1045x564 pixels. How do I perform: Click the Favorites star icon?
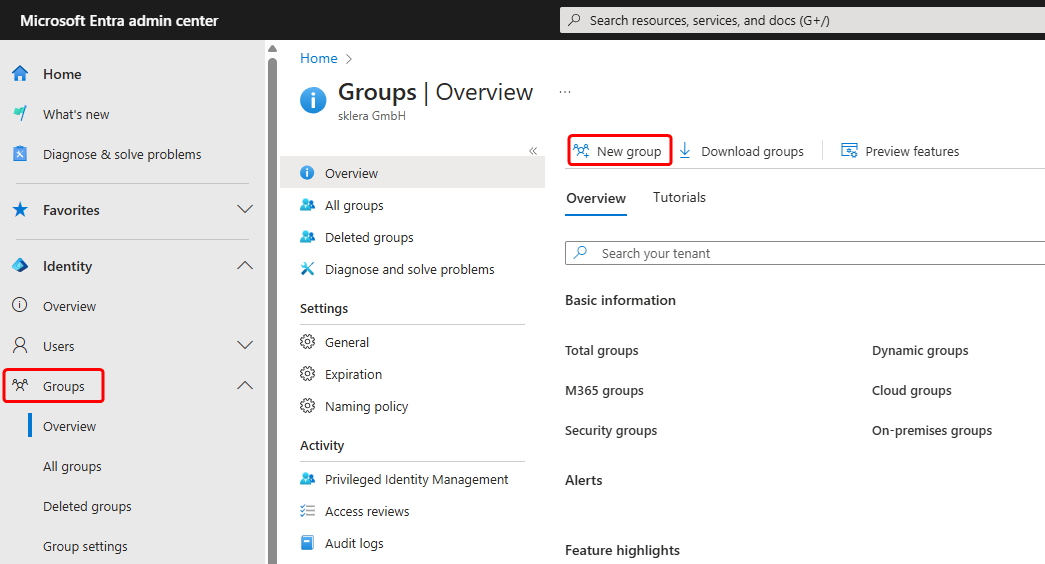[20, 210]
